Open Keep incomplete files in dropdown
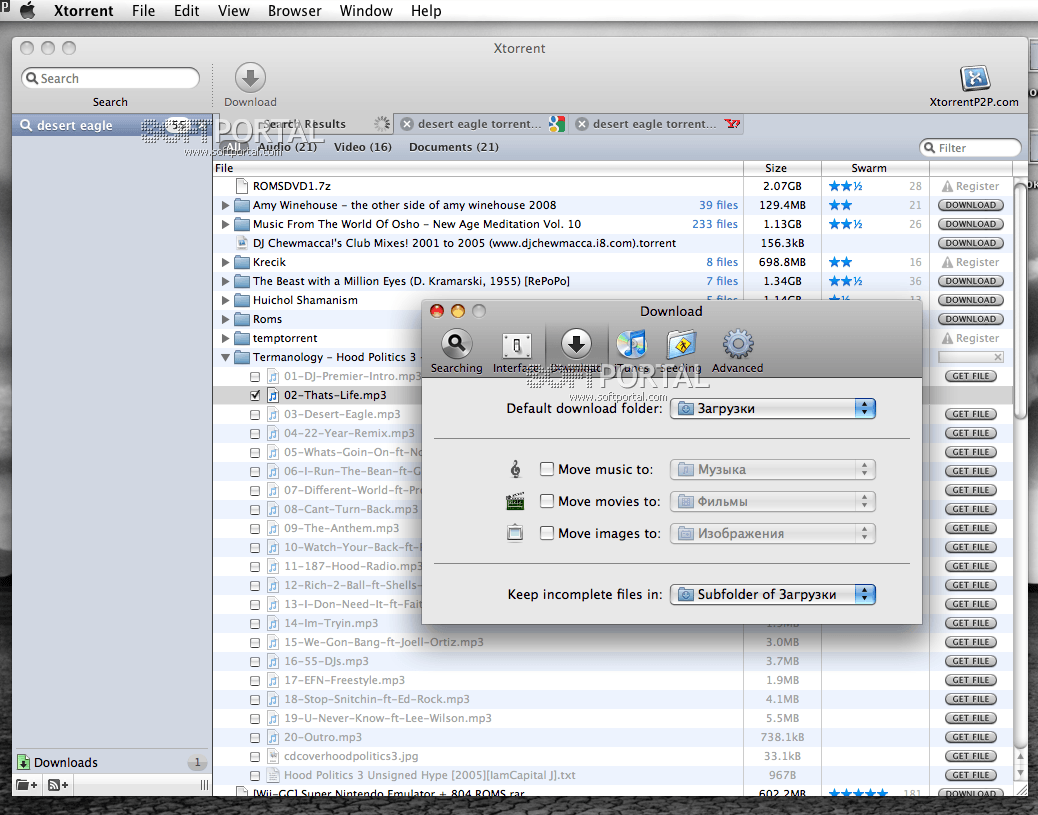Screen dimensions: 1038x815 coord(773,594)
